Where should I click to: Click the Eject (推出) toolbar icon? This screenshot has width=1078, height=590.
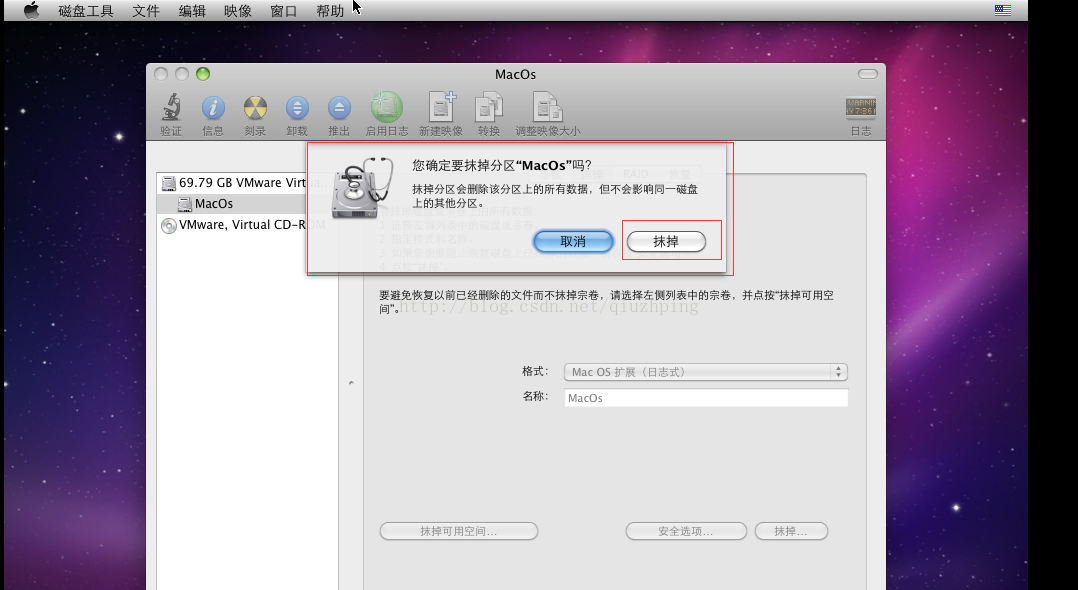(339, 108)
